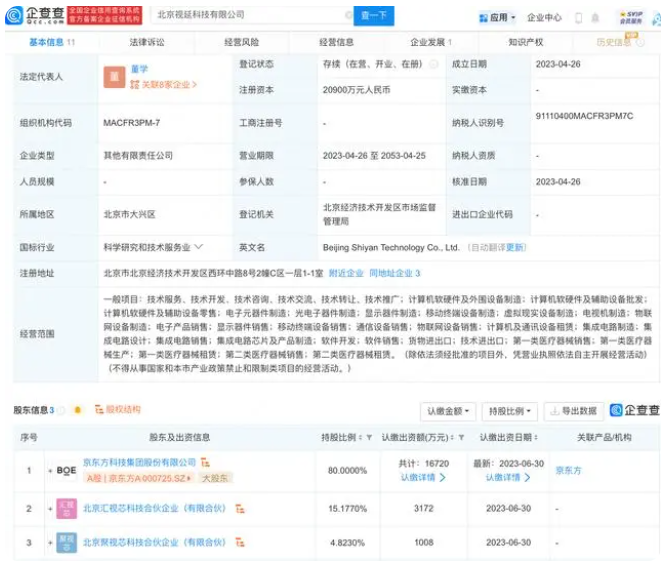Switch to the 企业发展 tab
The image size is (666, 566).
[x=431, y=42]
